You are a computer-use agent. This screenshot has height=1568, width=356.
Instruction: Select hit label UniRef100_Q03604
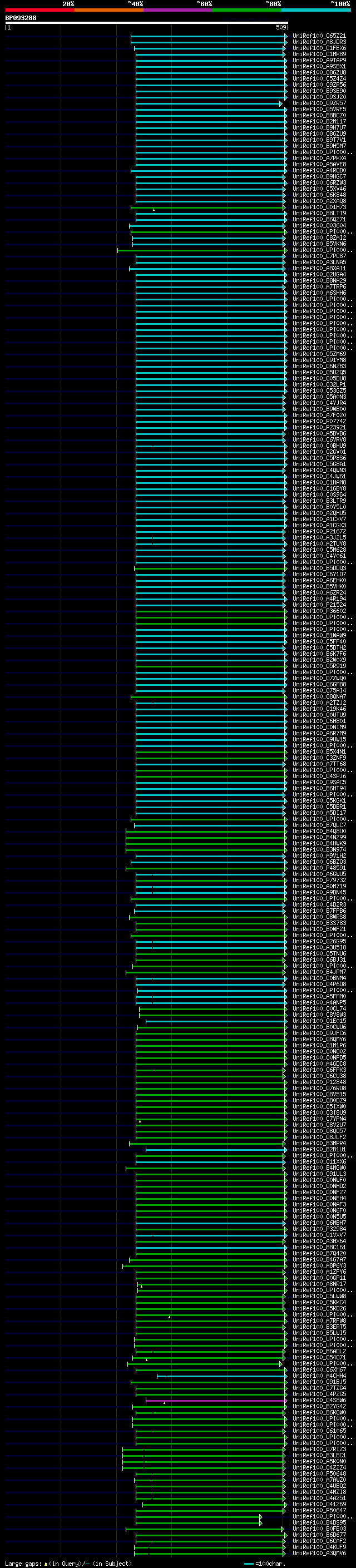pos(319,226)
